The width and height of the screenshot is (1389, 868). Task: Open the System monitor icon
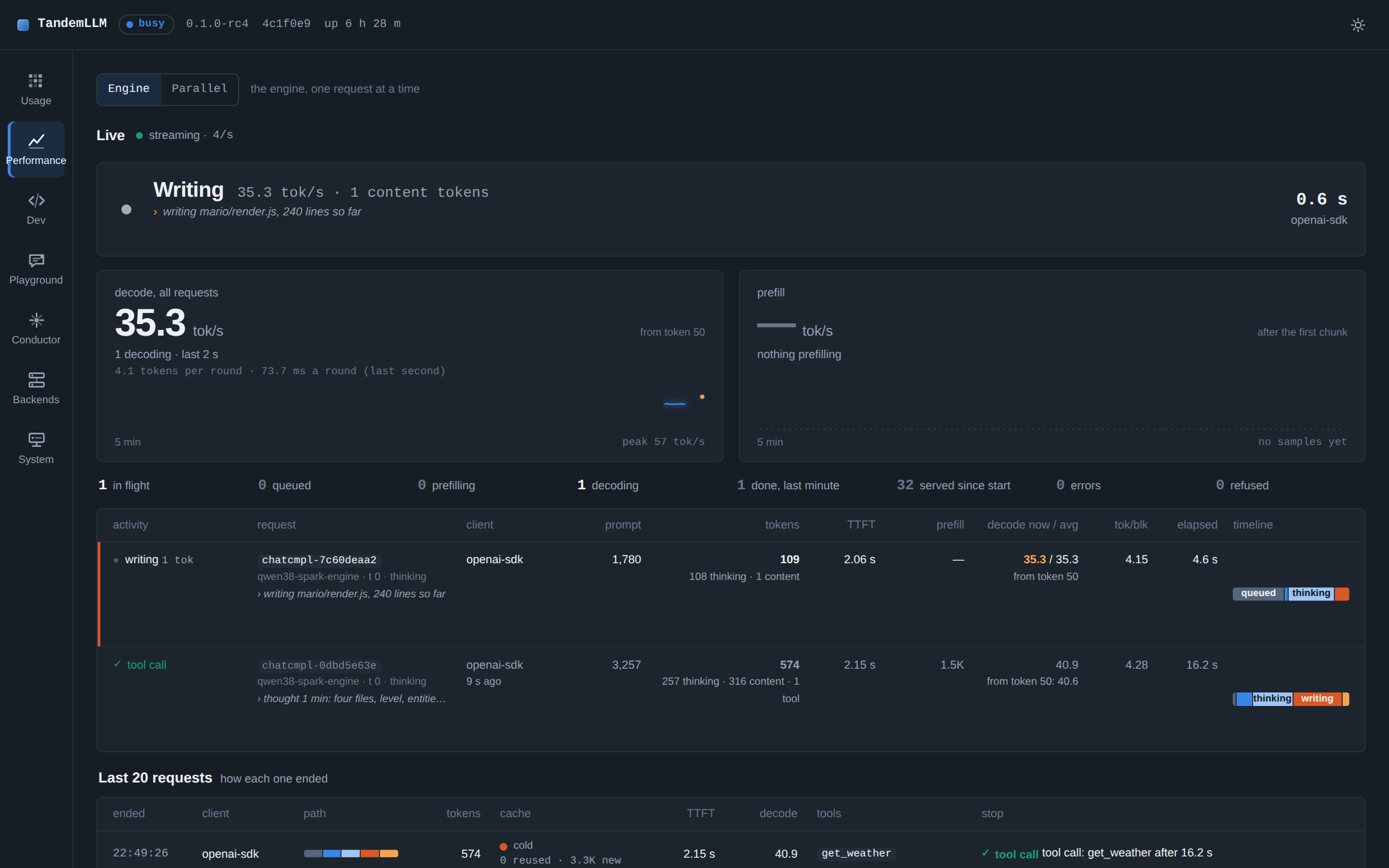coord(36,439)
